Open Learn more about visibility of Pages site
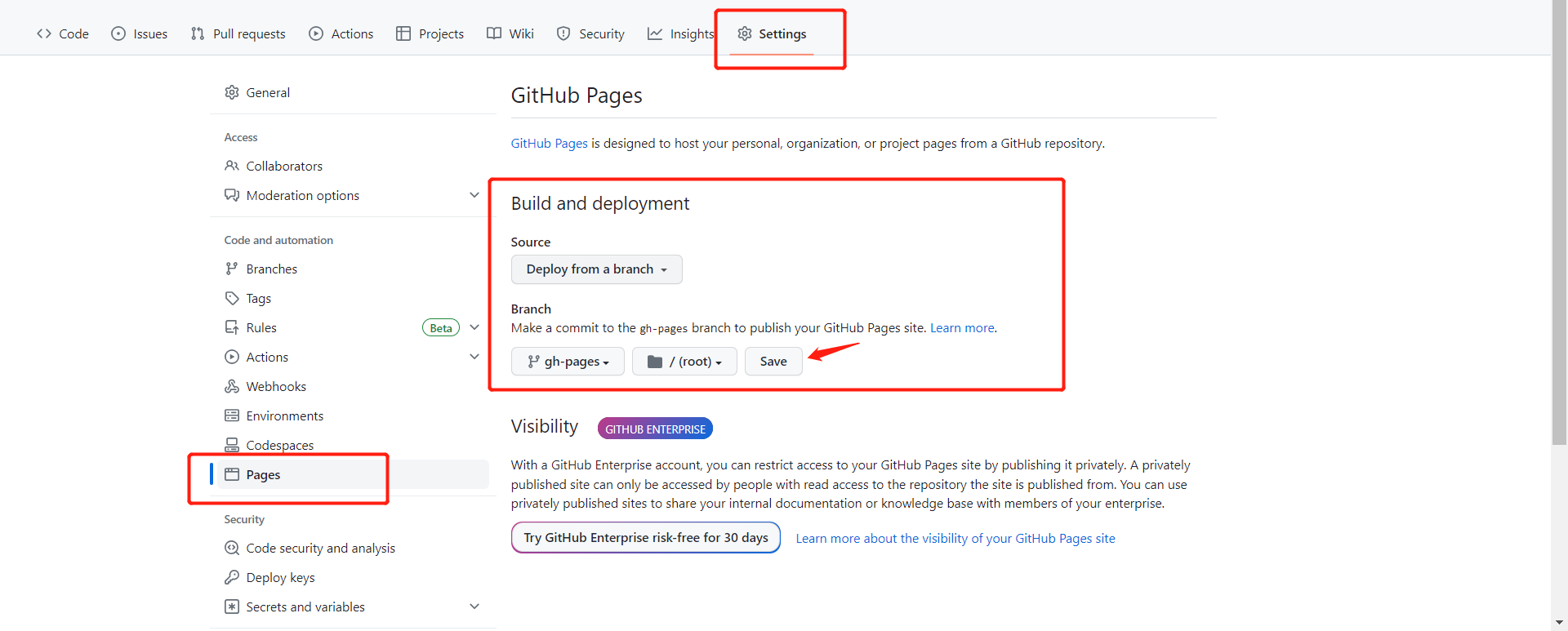The width and height of the screenshot is (1568, 631). click(955, 539)
